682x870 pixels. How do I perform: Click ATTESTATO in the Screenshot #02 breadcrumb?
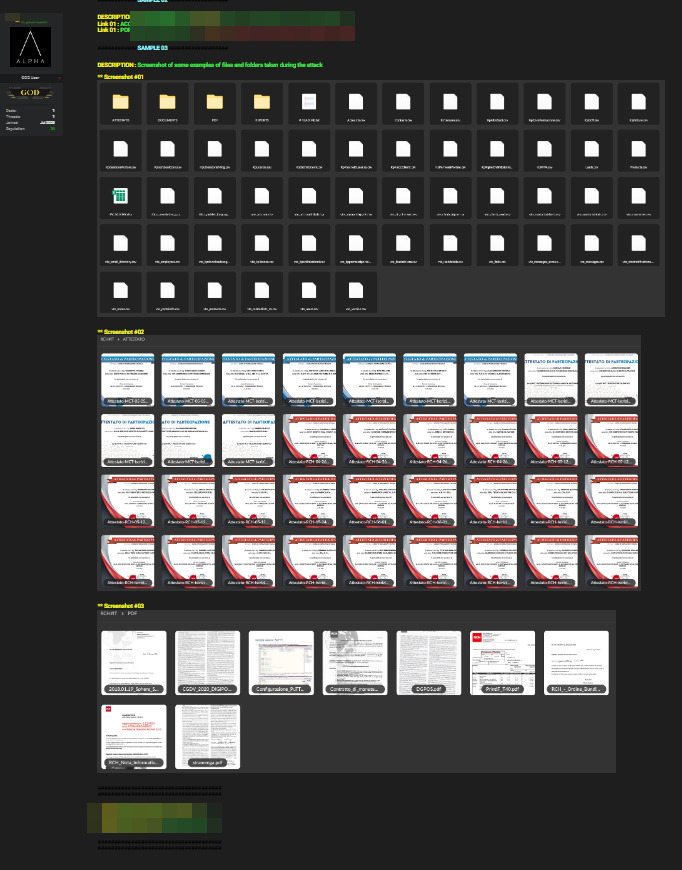click(x=134, y=340)
